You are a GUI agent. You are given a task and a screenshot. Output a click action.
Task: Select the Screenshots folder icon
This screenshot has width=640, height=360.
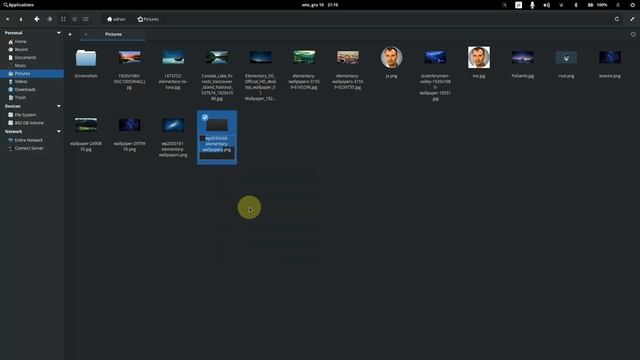[x=86, y=58]
